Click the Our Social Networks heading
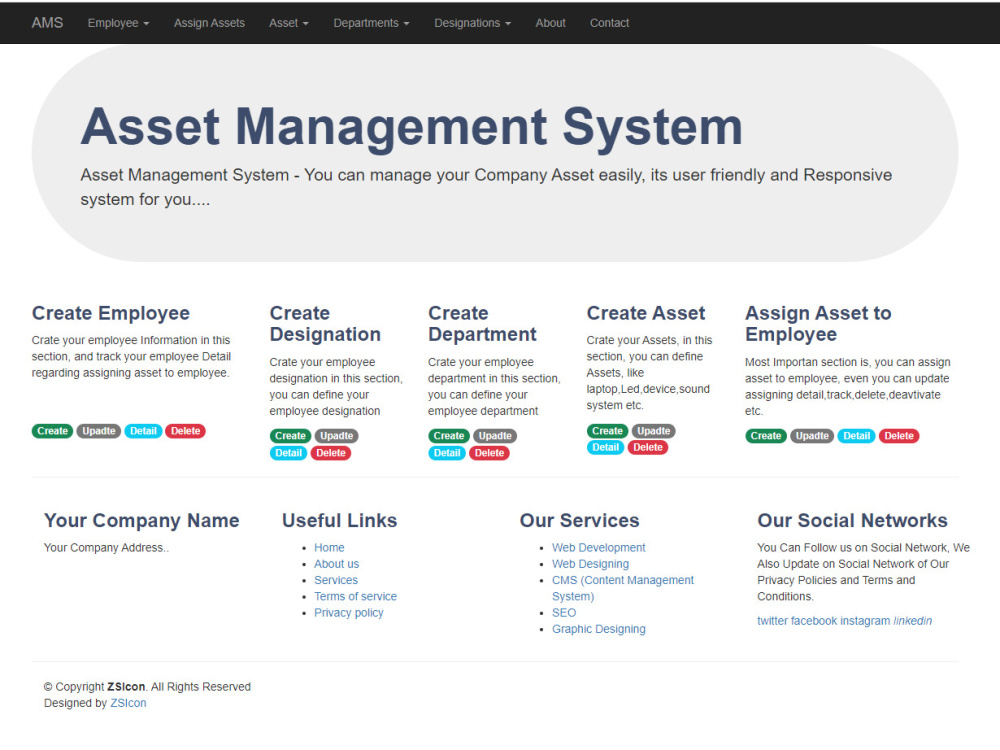 pos(852,520)
